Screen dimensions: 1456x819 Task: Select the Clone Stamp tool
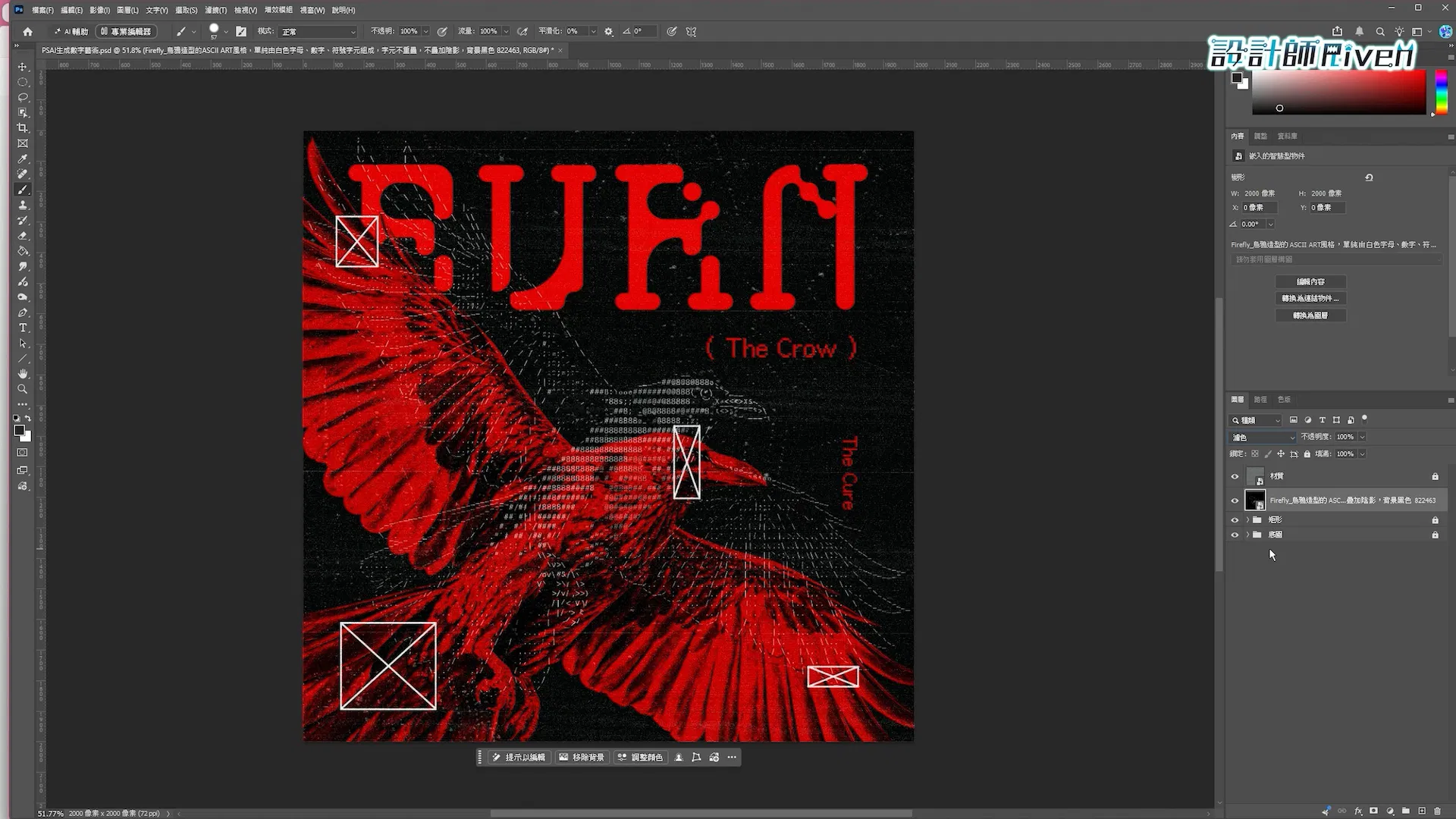22,205
